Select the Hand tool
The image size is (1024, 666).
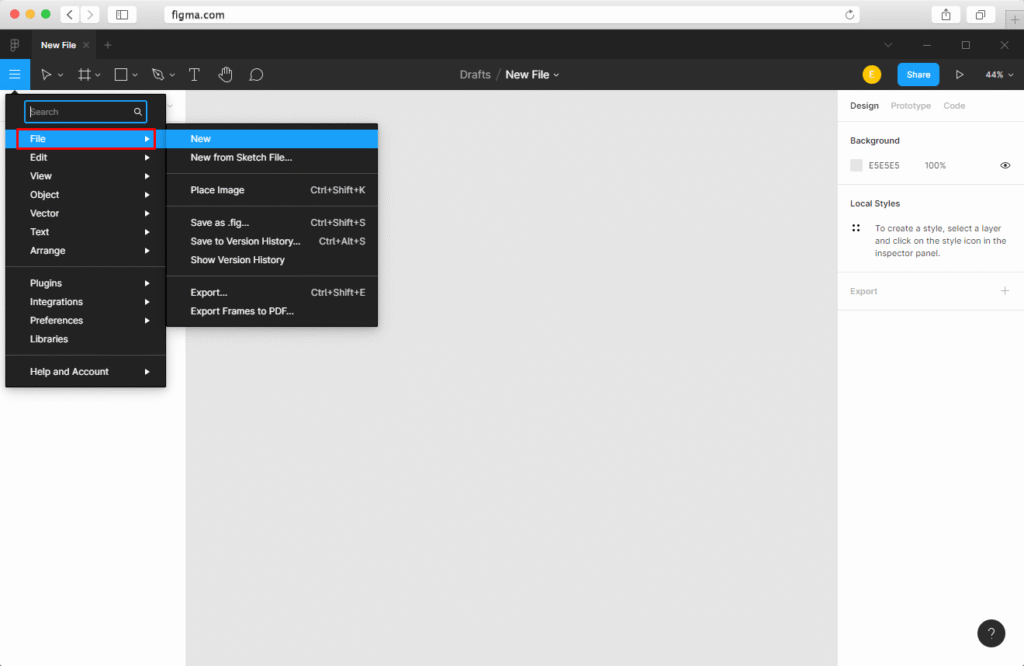225,75
